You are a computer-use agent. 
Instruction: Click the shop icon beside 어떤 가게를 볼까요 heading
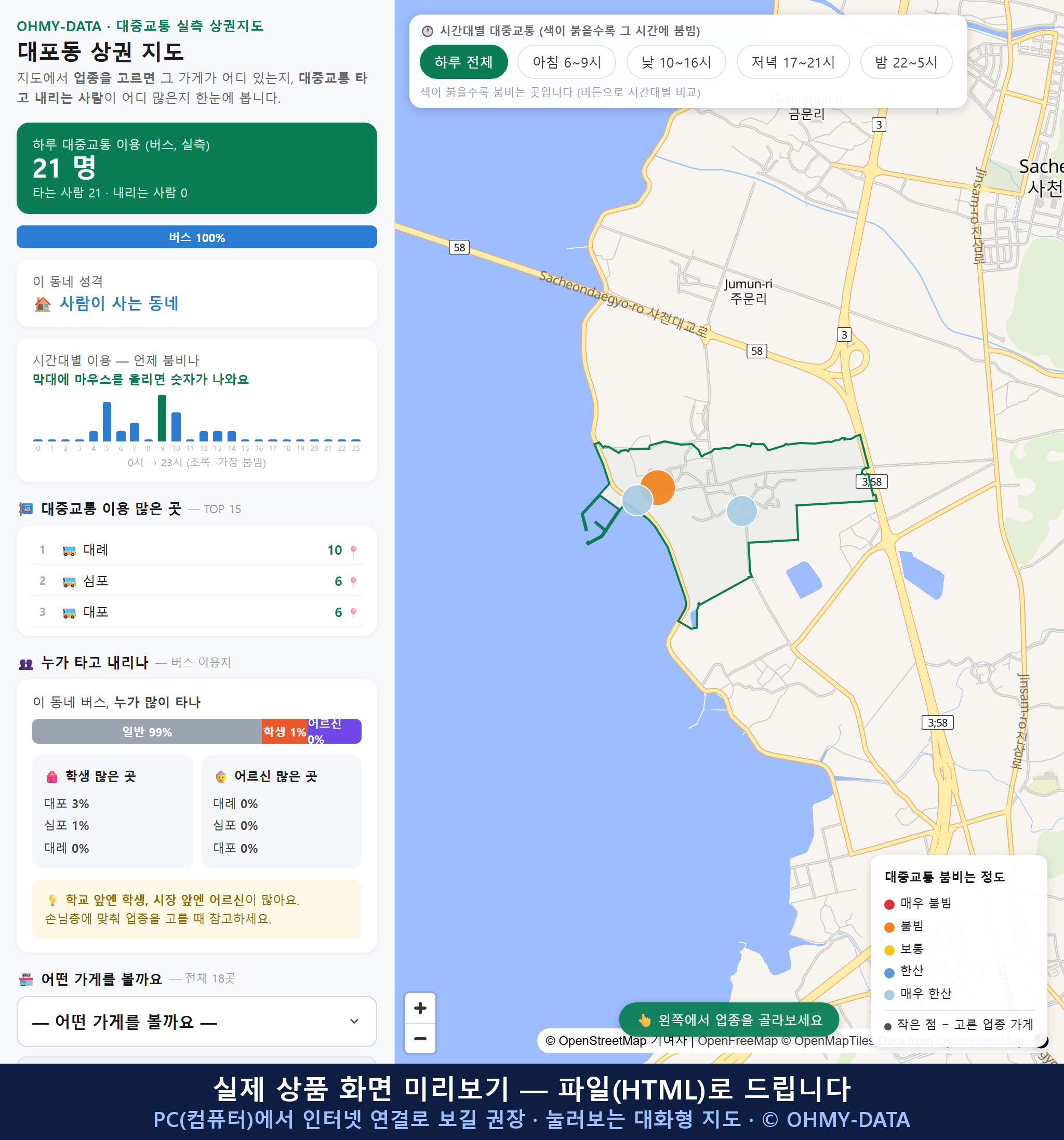click(26, 979)
